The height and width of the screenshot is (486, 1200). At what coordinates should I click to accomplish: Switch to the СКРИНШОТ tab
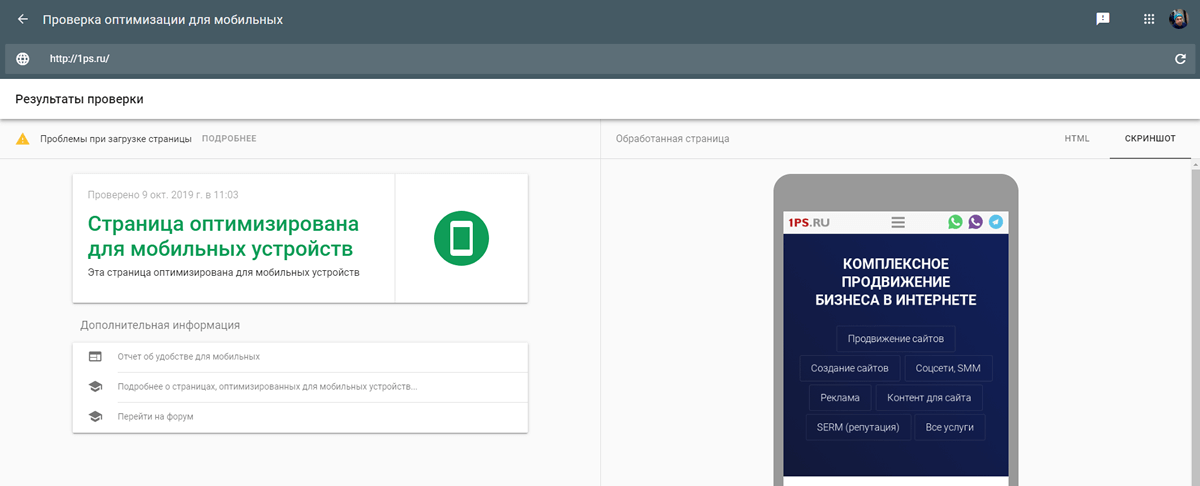(1150, 139)
